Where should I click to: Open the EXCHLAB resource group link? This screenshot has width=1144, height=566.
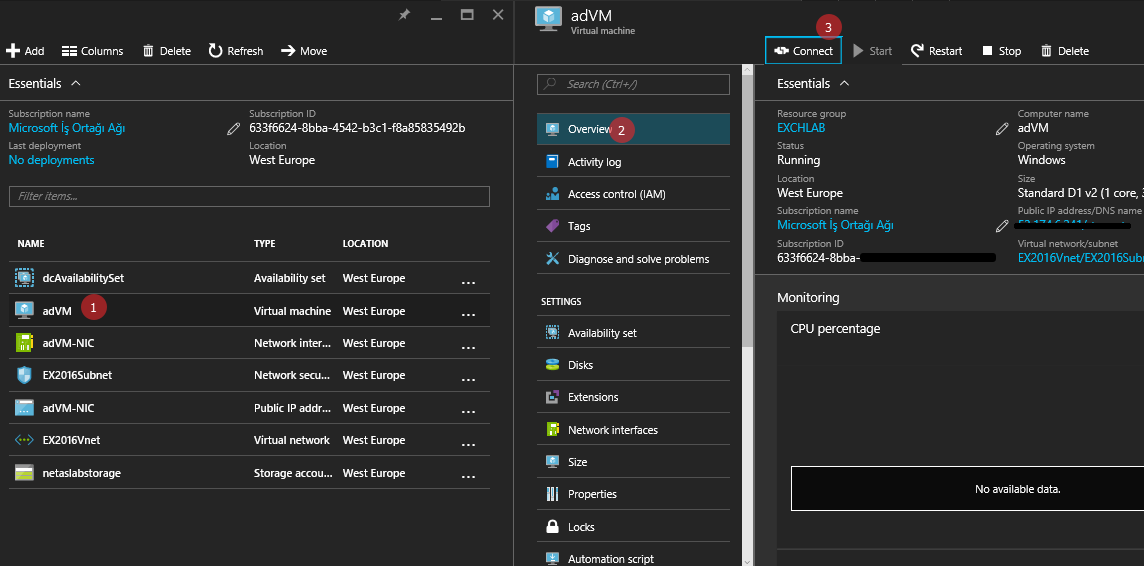[x=801, y=128]
